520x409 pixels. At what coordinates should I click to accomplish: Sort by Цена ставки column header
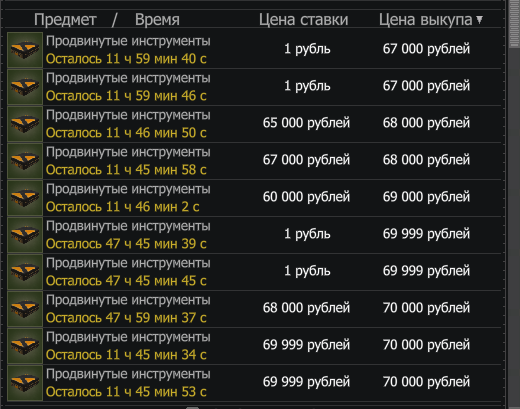point(304,20)
